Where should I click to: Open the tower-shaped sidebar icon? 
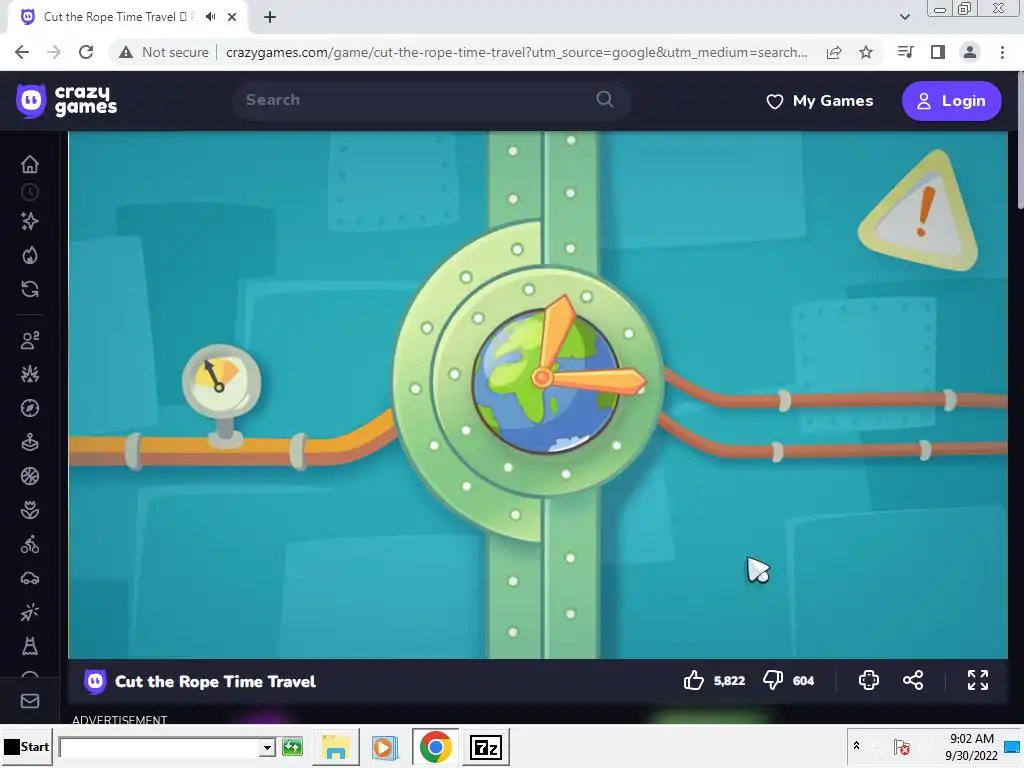tap(29, 646)
